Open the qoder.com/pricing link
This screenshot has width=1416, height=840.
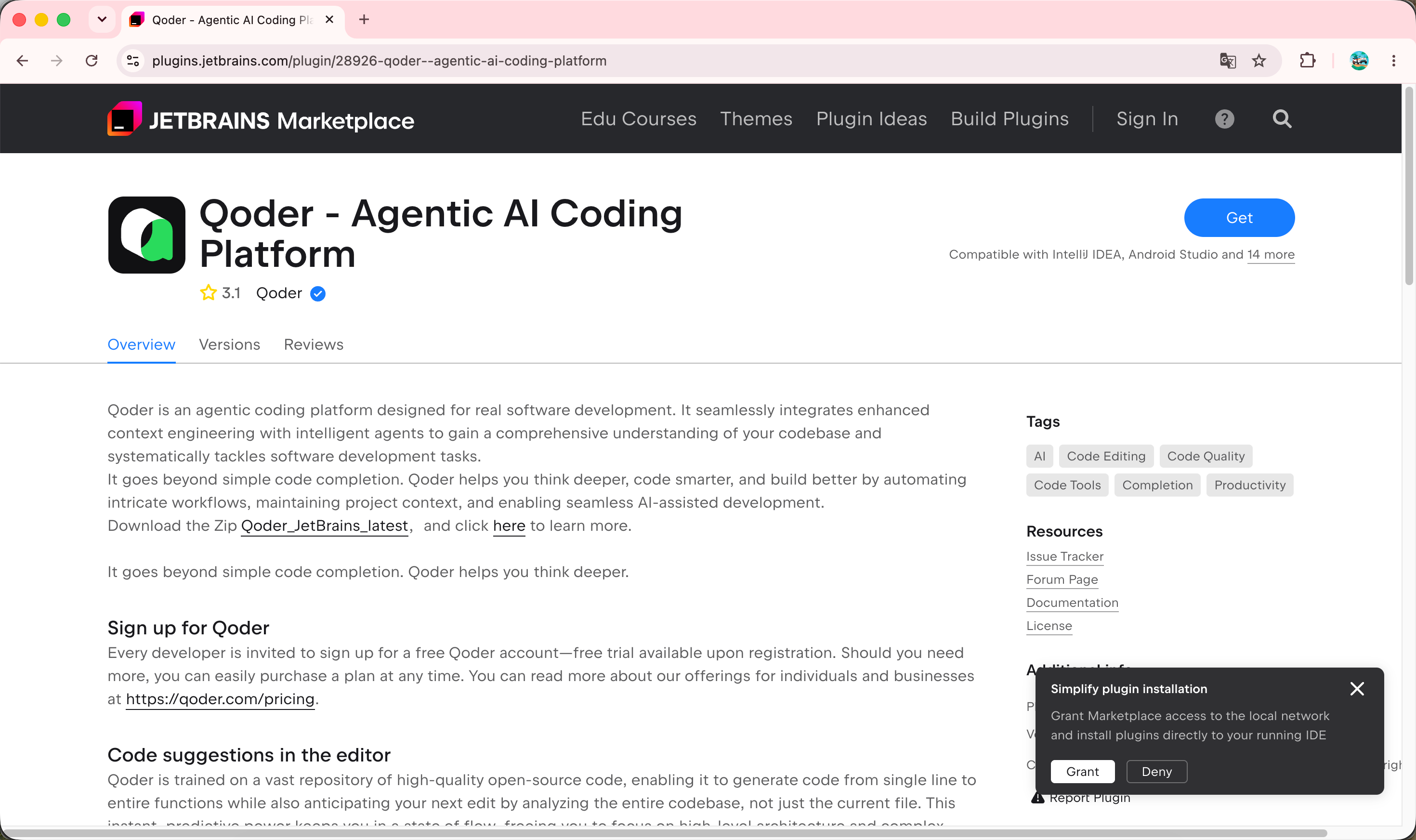(220, 699)
